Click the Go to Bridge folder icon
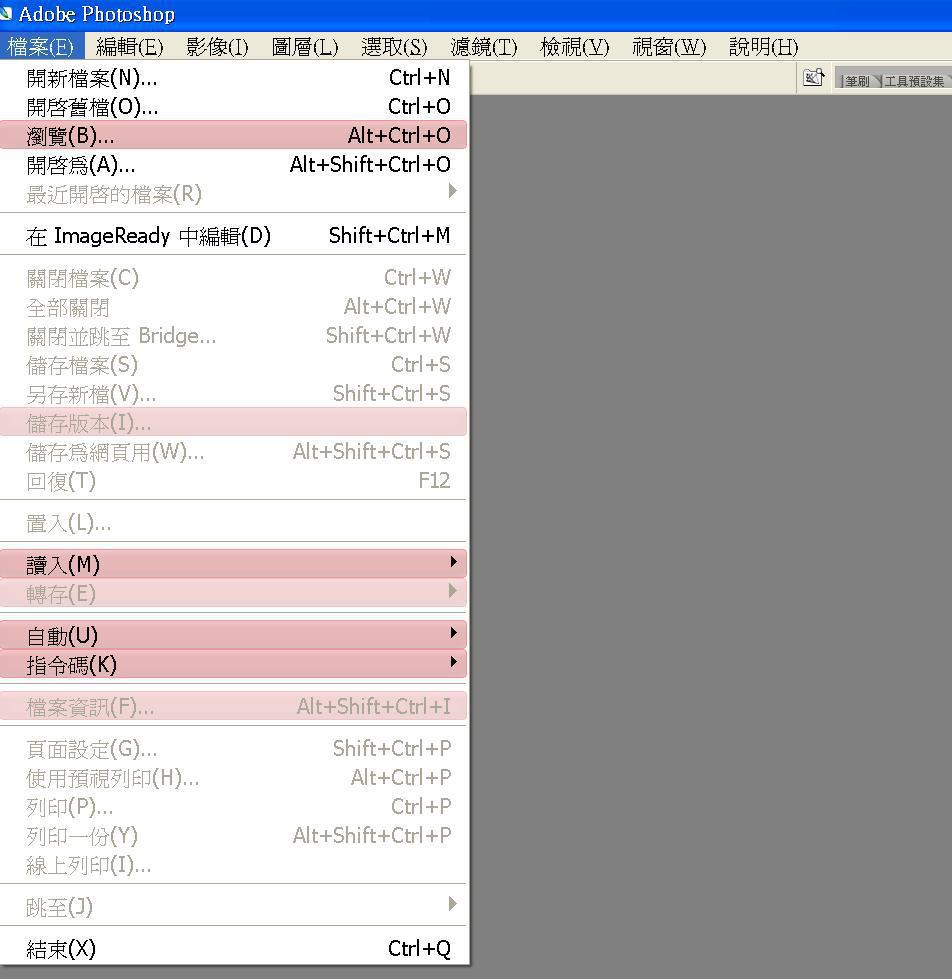Image resolution: width=952 pixels, height=979 pixels. [813, 77]
